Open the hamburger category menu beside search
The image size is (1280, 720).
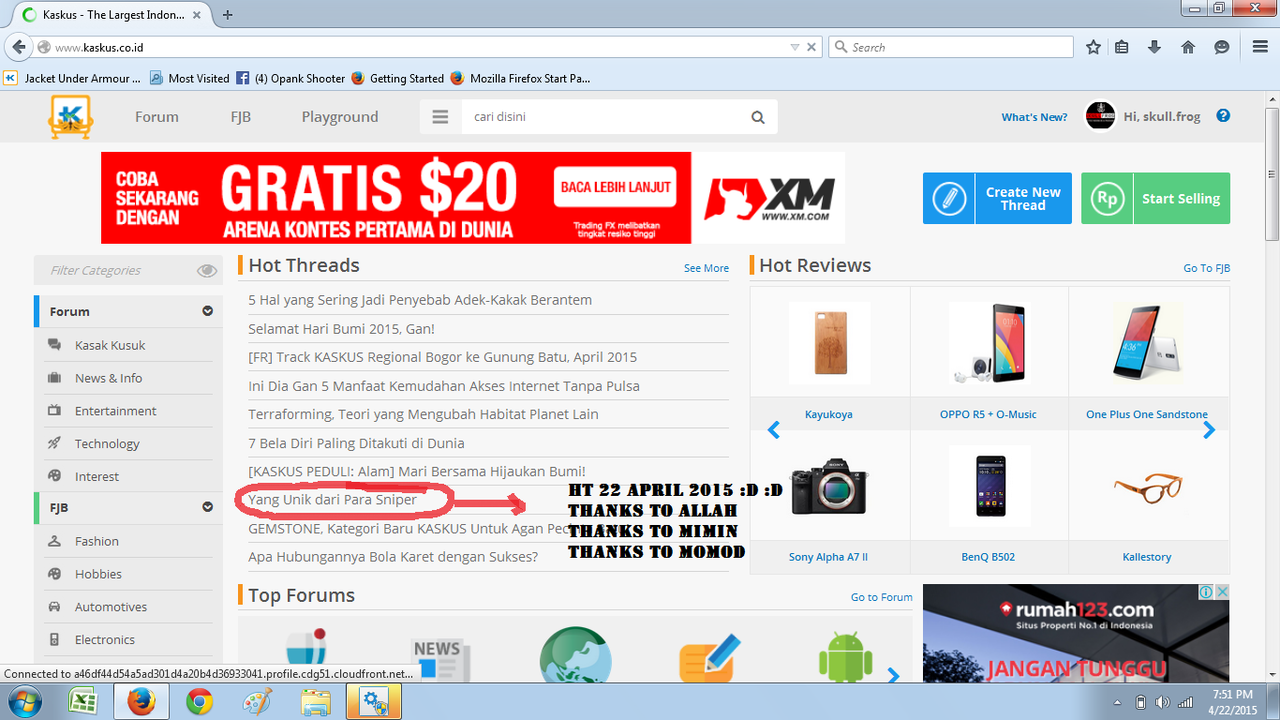[440, 117]
